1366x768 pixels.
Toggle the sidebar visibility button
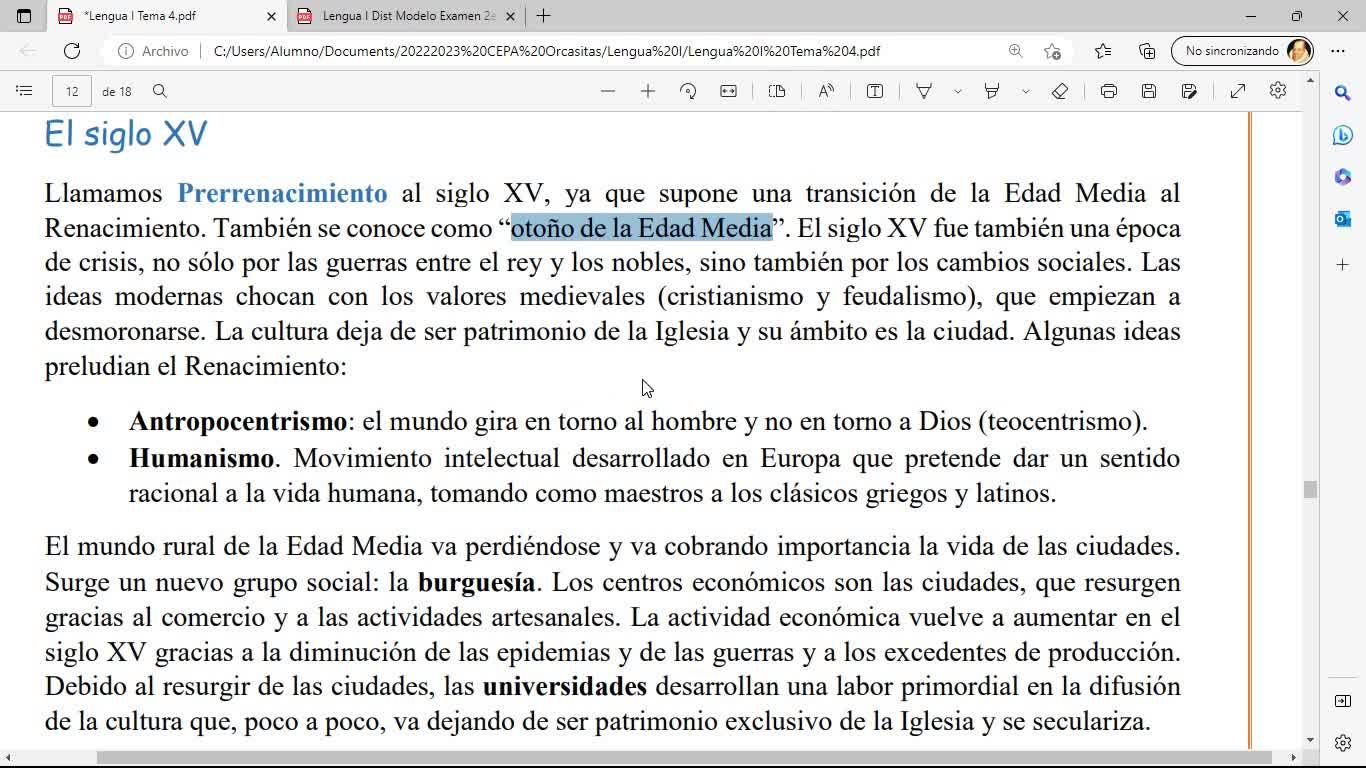1343,701
